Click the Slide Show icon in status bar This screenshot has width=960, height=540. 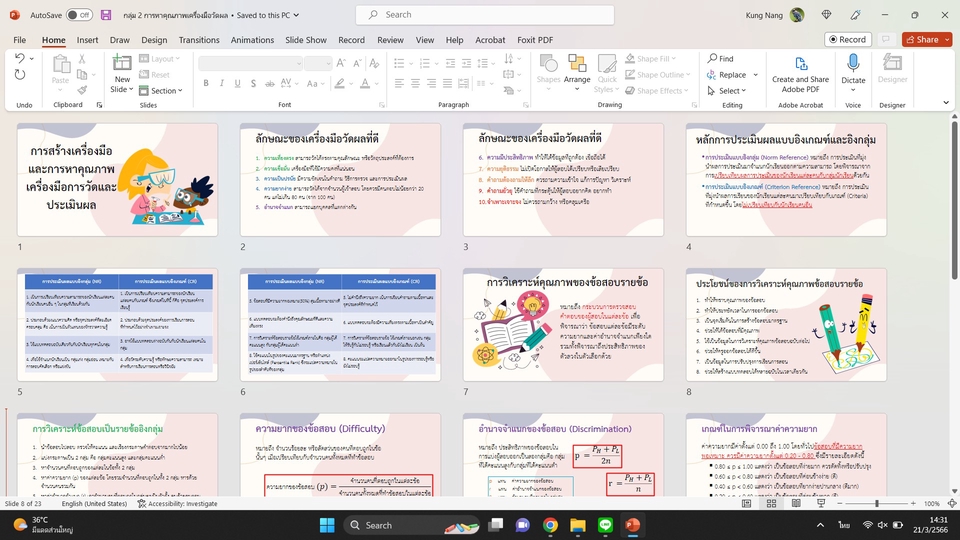coord(821,503)
